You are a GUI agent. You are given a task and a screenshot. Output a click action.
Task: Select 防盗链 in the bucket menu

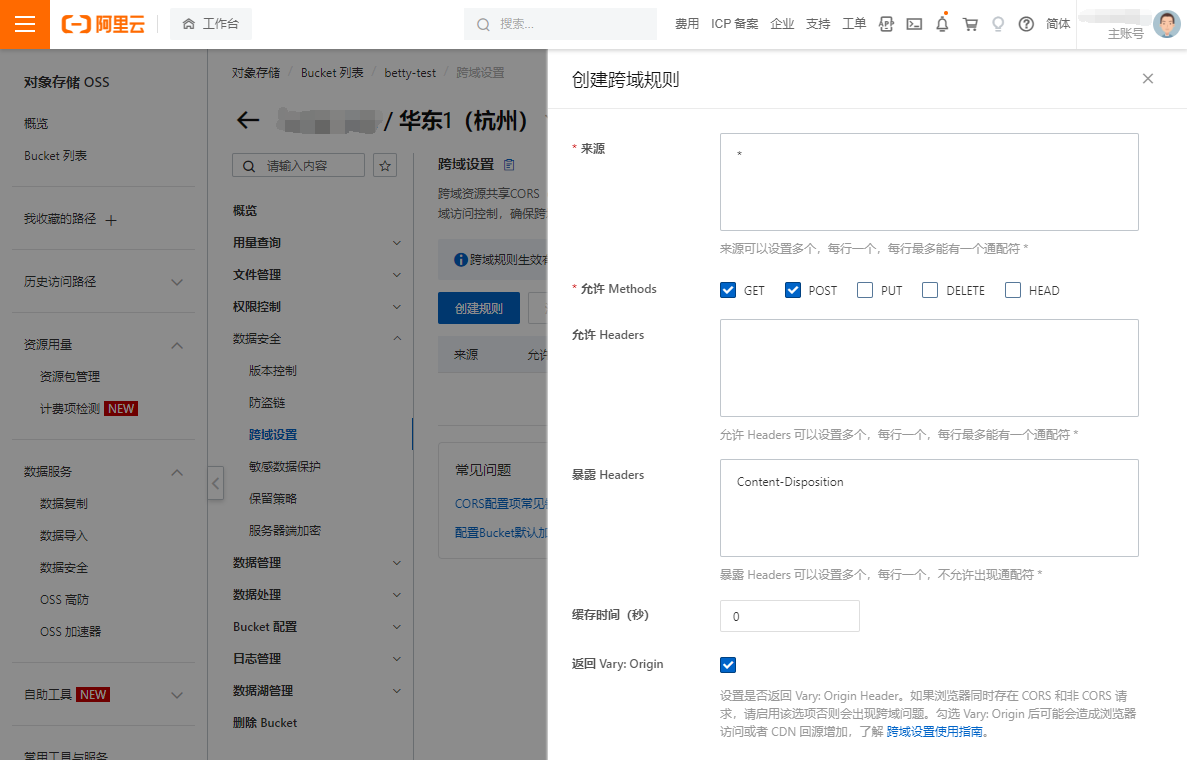click(x=267, y=402)
